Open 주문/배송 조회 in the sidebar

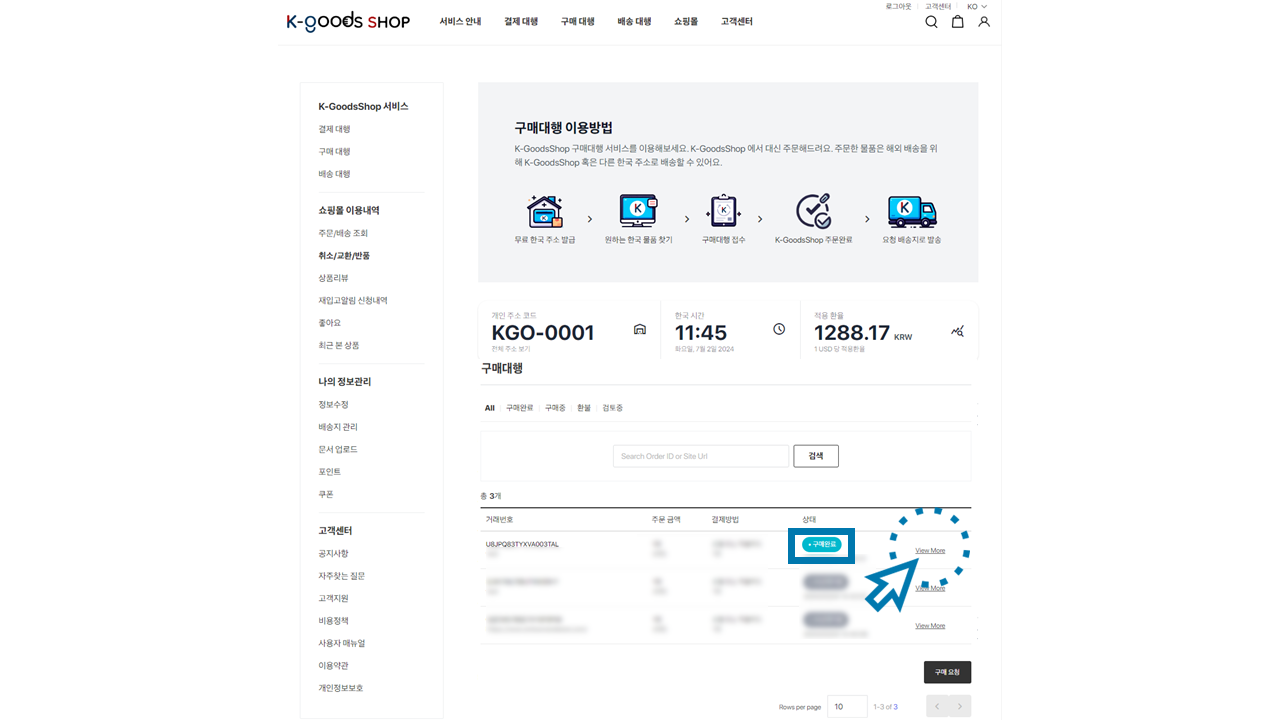[343, 233]
